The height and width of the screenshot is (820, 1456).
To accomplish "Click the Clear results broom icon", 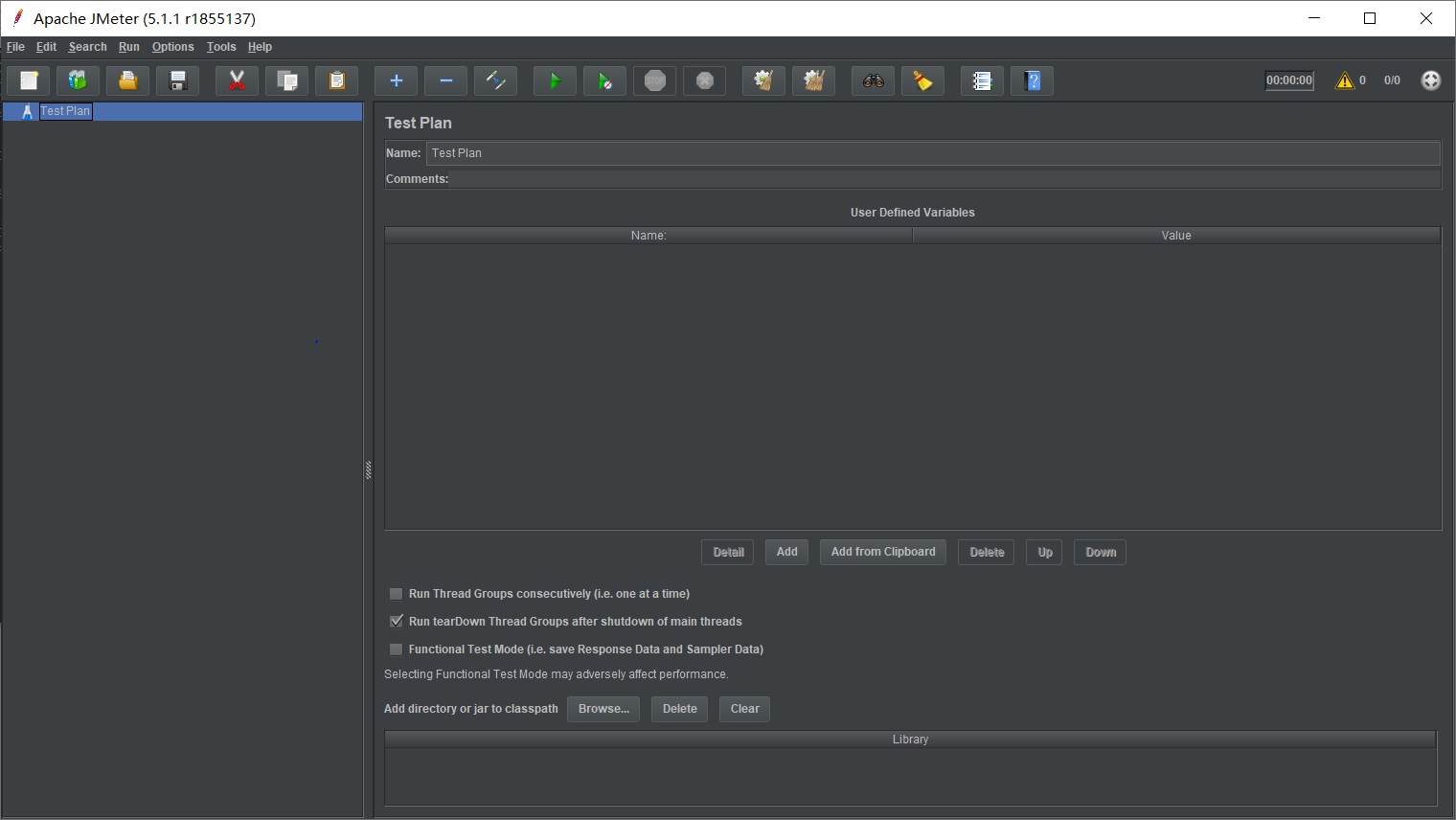I will [763, 80].
